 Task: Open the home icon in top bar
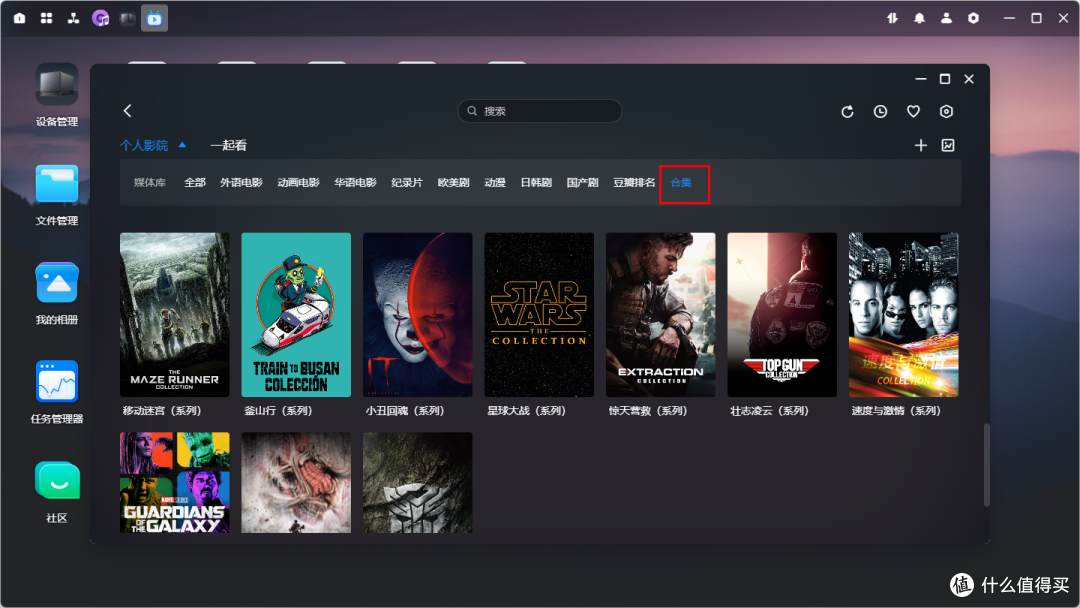(19, 19)
